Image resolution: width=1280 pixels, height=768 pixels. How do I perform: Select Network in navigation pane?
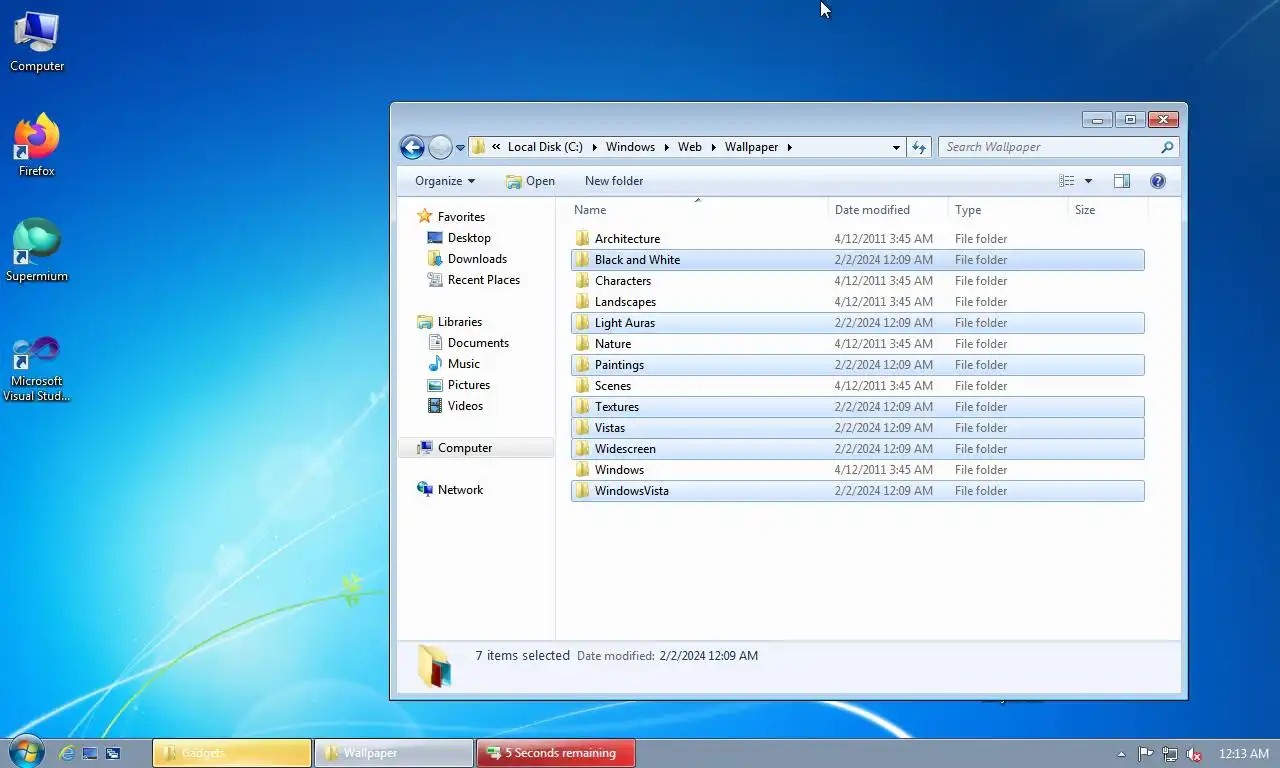coord(460,490)
